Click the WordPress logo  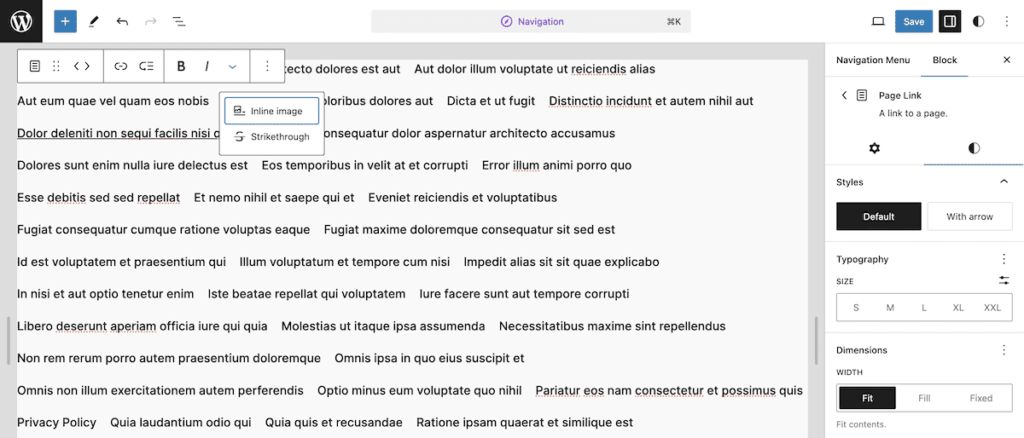21,21
